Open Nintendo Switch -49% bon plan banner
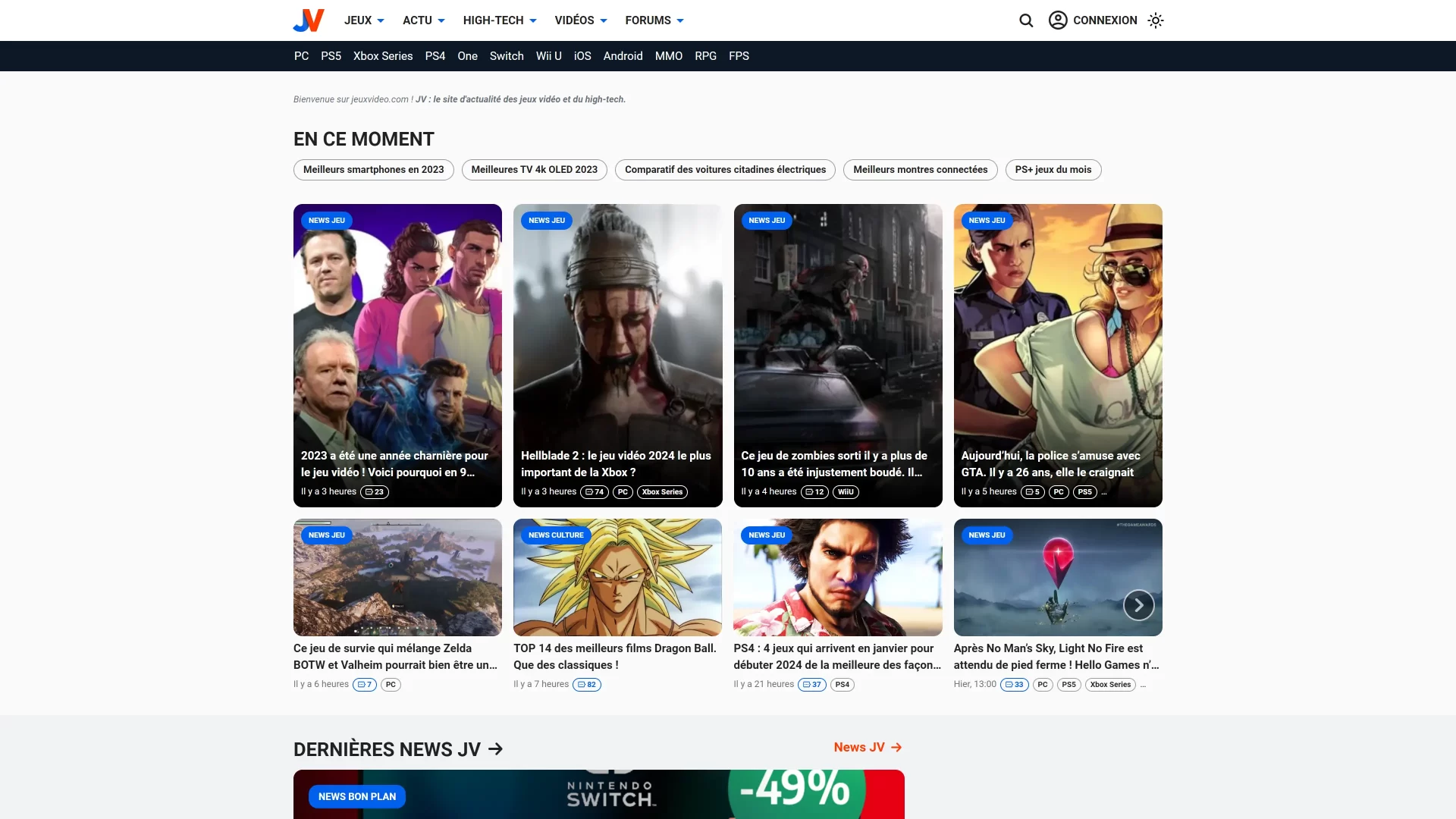The width and height of the screenshot is (1456, 819). [599, 794]
